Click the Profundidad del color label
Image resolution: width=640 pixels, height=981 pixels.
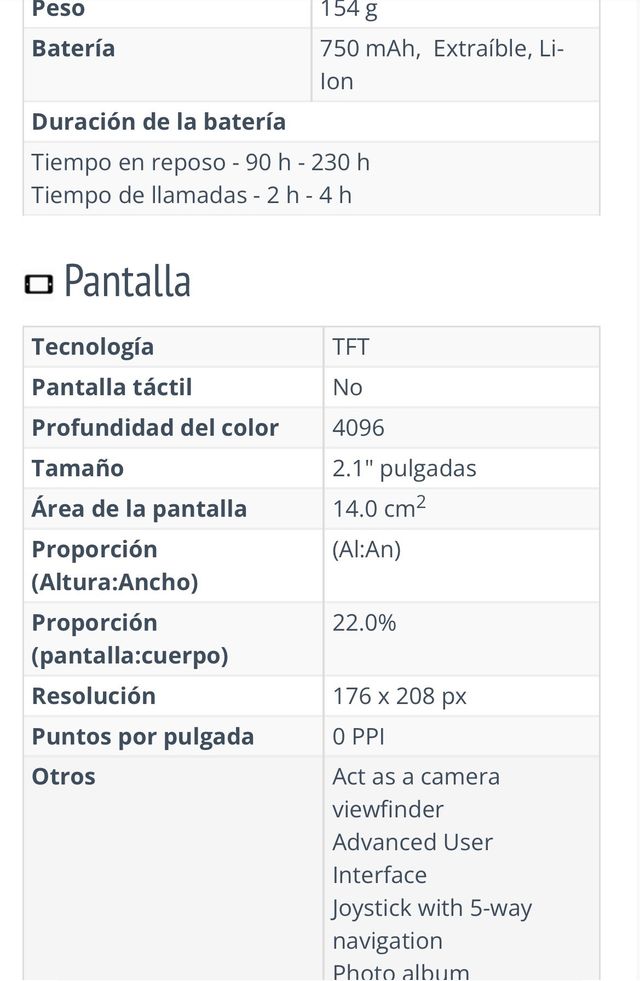(x=155, y=428)
